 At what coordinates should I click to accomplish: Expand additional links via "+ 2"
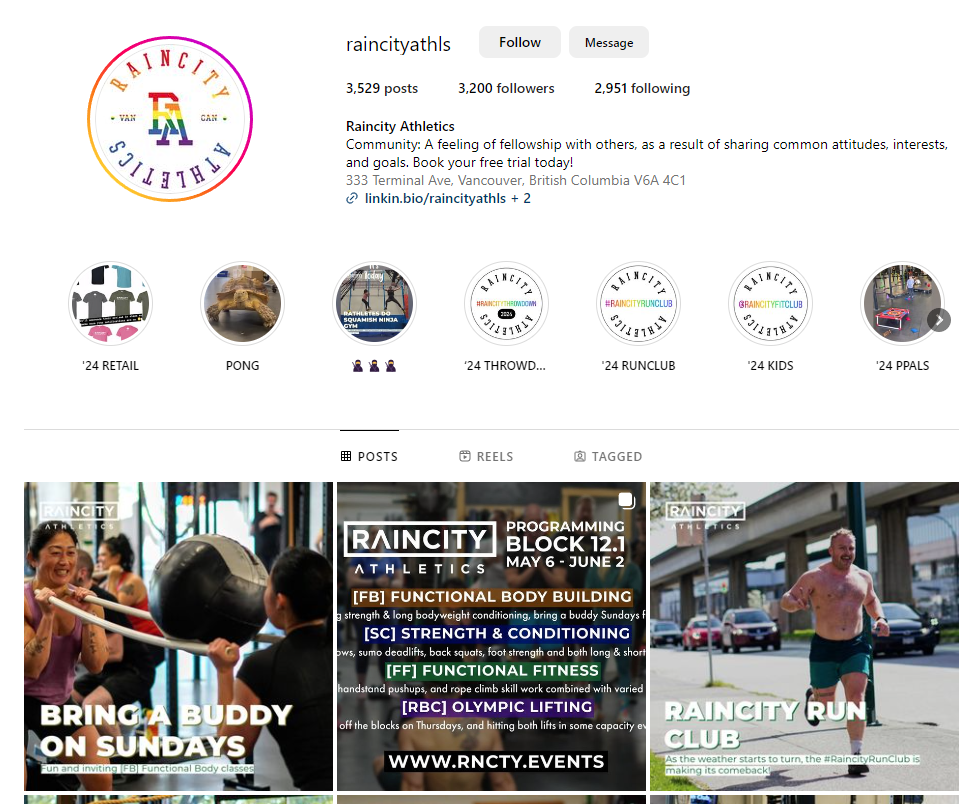[521, 199]
